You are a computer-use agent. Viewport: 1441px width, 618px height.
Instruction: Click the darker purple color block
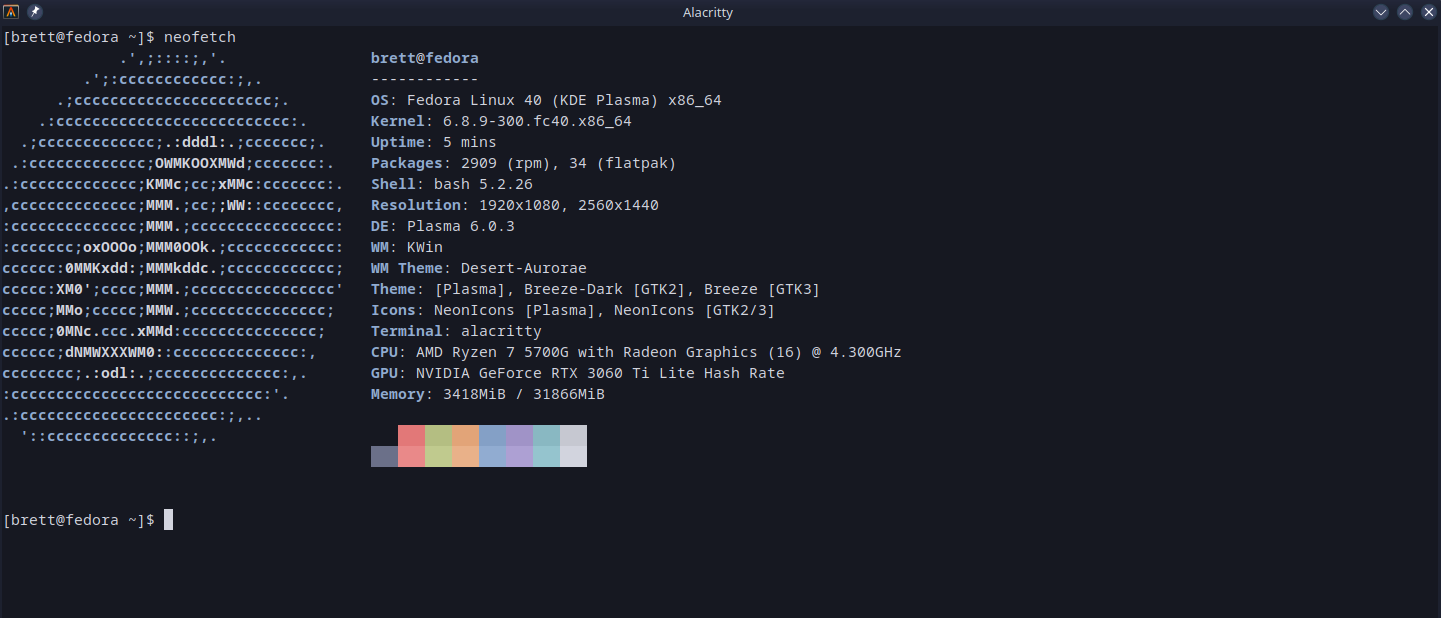[x=519, y=435]
